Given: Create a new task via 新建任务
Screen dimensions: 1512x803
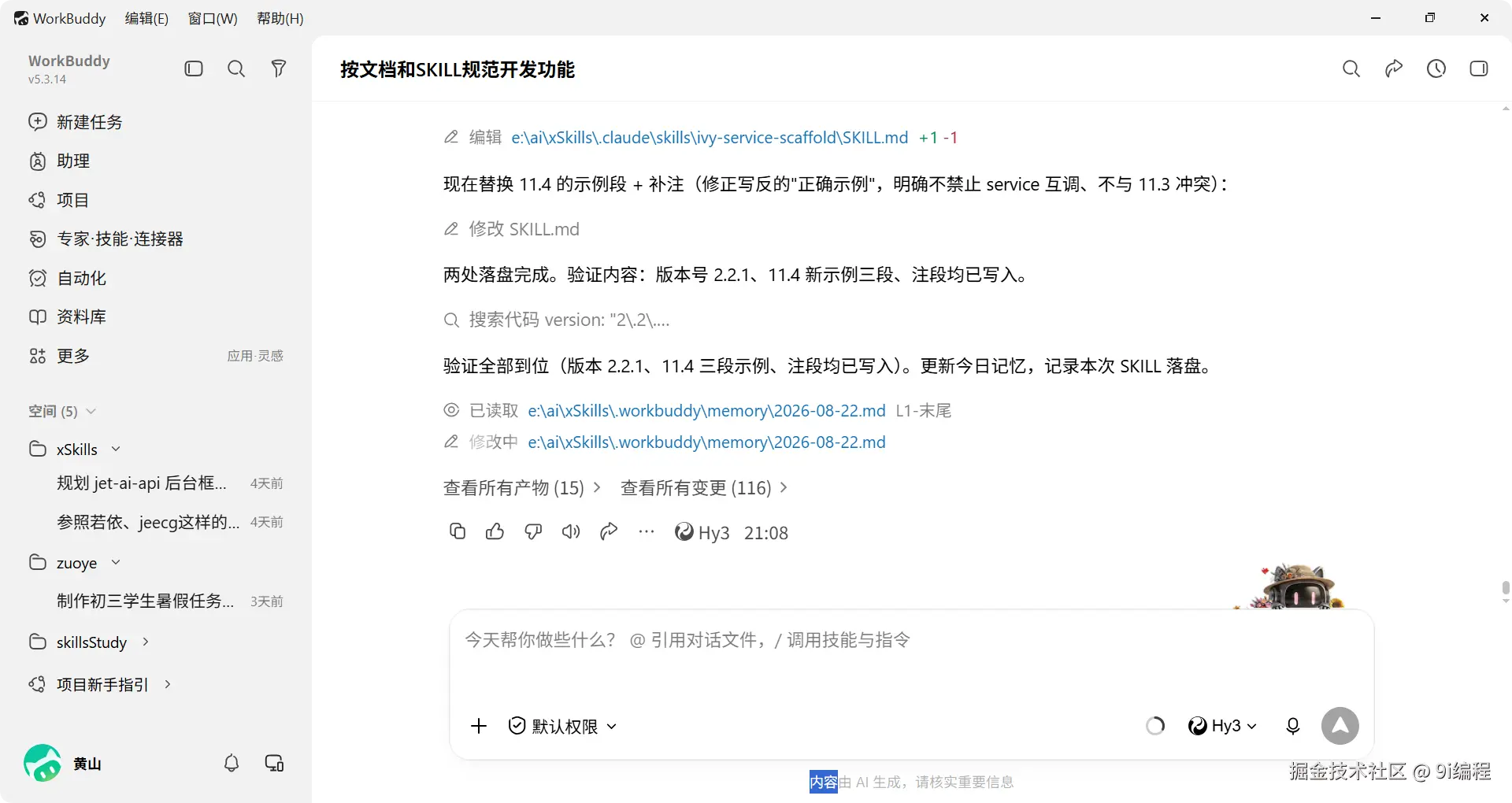Looking at the screenshot, I should pyautogui.click(x=76, y=122).
